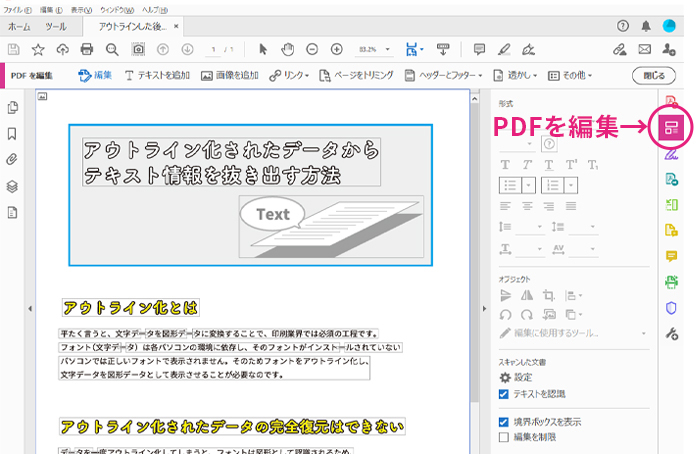Click the pink PDFを編集 tool icon
The height and width of the screenshot is (454, 700).
coord(671,127)
